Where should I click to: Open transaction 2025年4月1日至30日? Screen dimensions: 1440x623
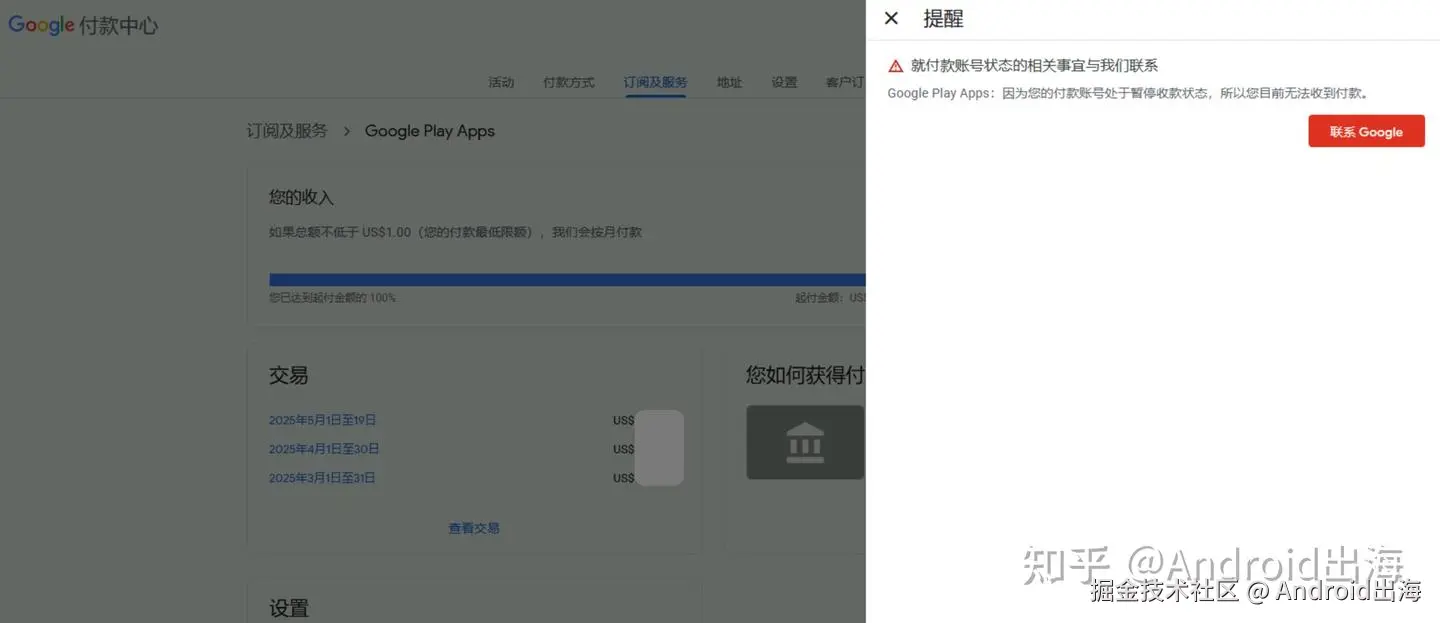tap(324, 449)
